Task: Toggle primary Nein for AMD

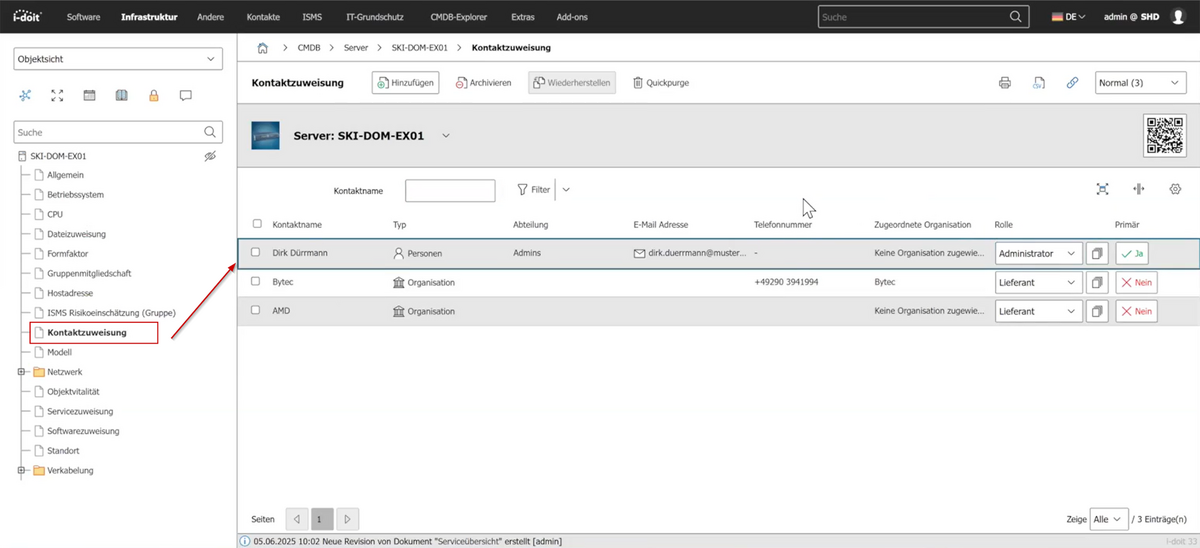Action: [x=1137, y=312]
